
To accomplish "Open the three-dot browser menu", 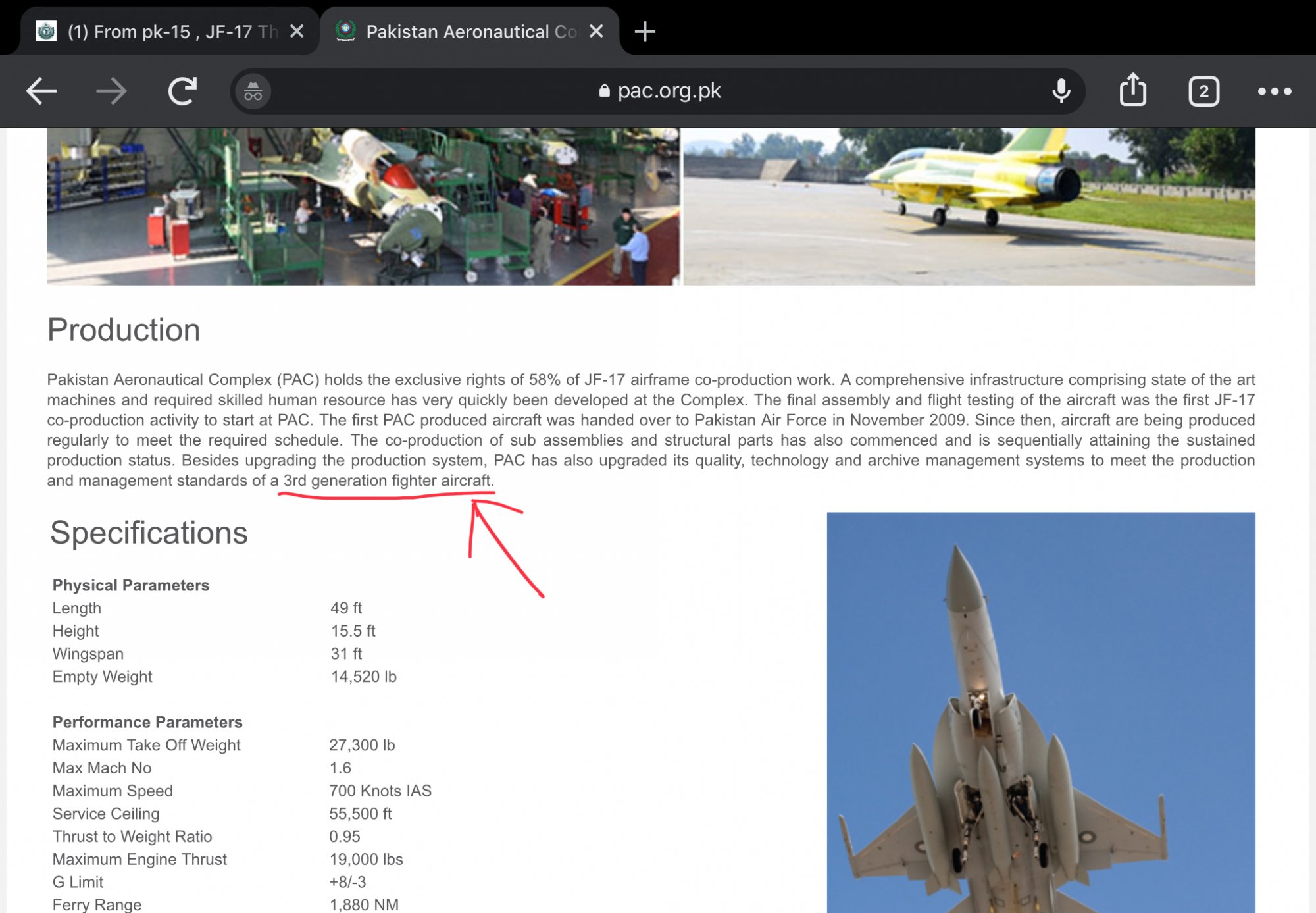I will 1275,91.
